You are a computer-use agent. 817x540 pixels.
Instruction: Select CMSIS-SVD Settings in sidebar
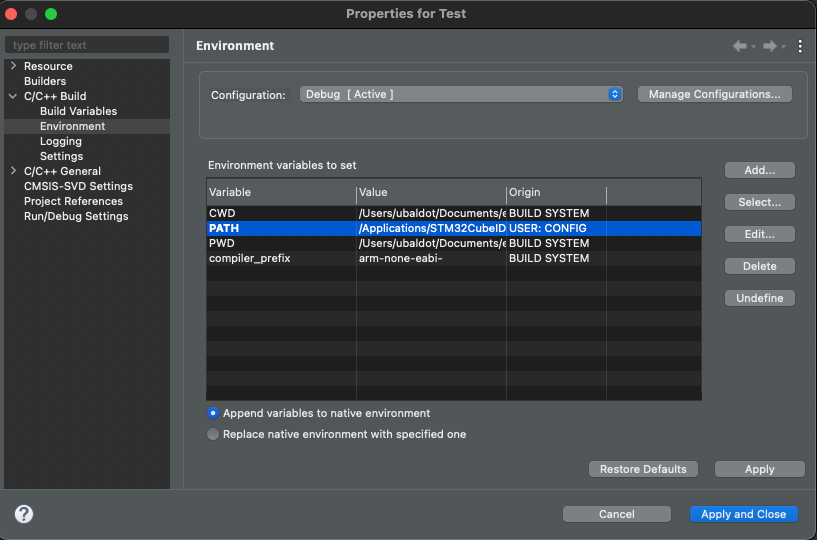(x=78, y=186)
